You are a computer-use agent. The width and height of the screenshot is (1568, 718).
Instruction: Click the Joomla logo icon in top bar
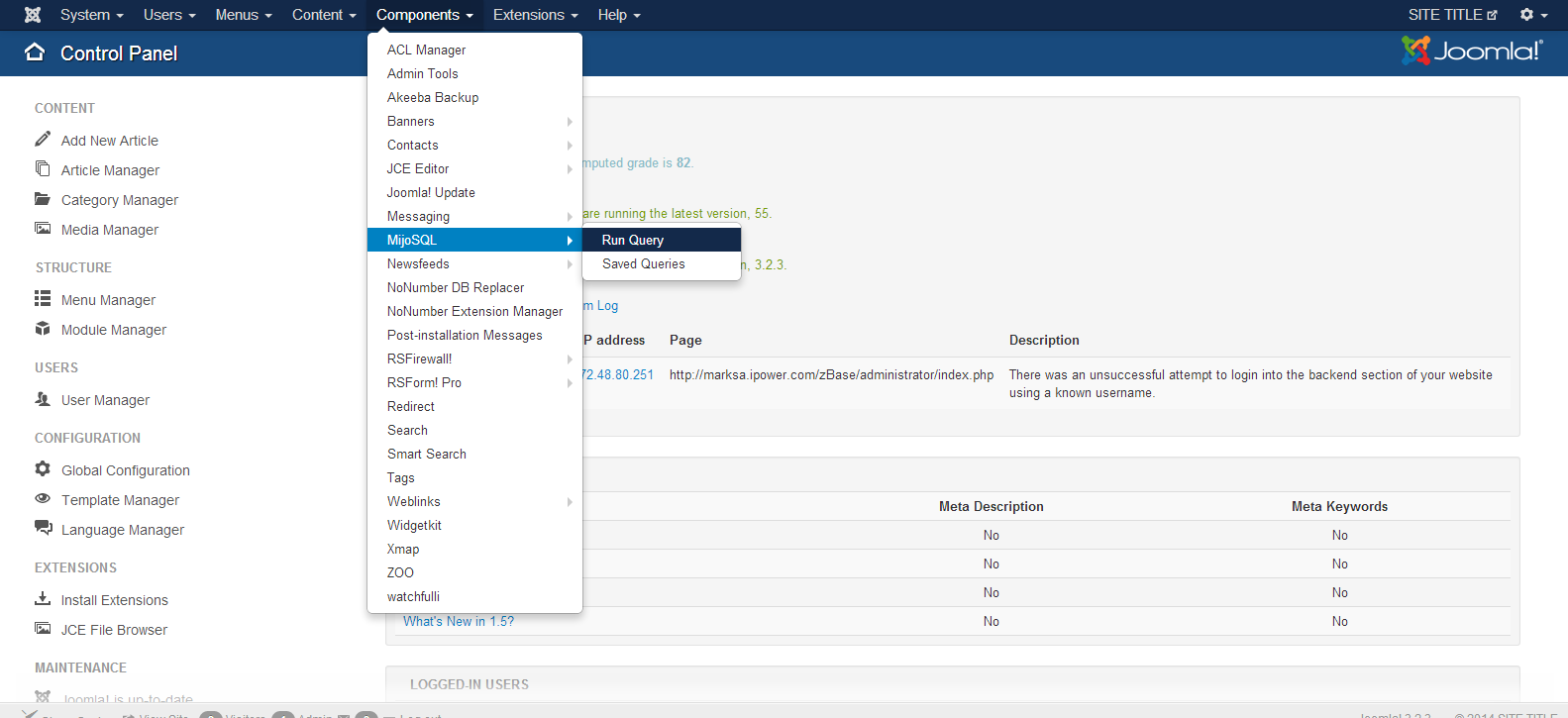click(33, 15)
